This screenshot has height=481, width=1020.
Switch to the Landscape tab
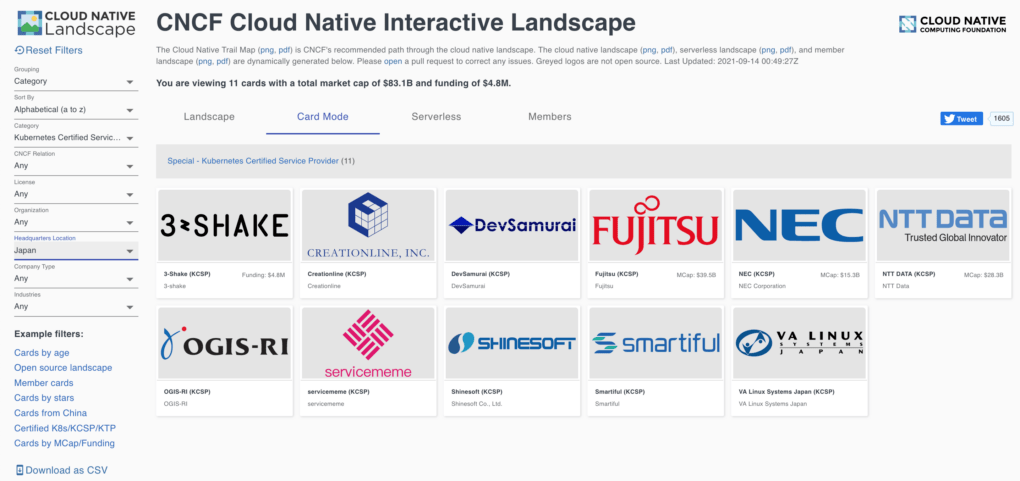(209, 117)
